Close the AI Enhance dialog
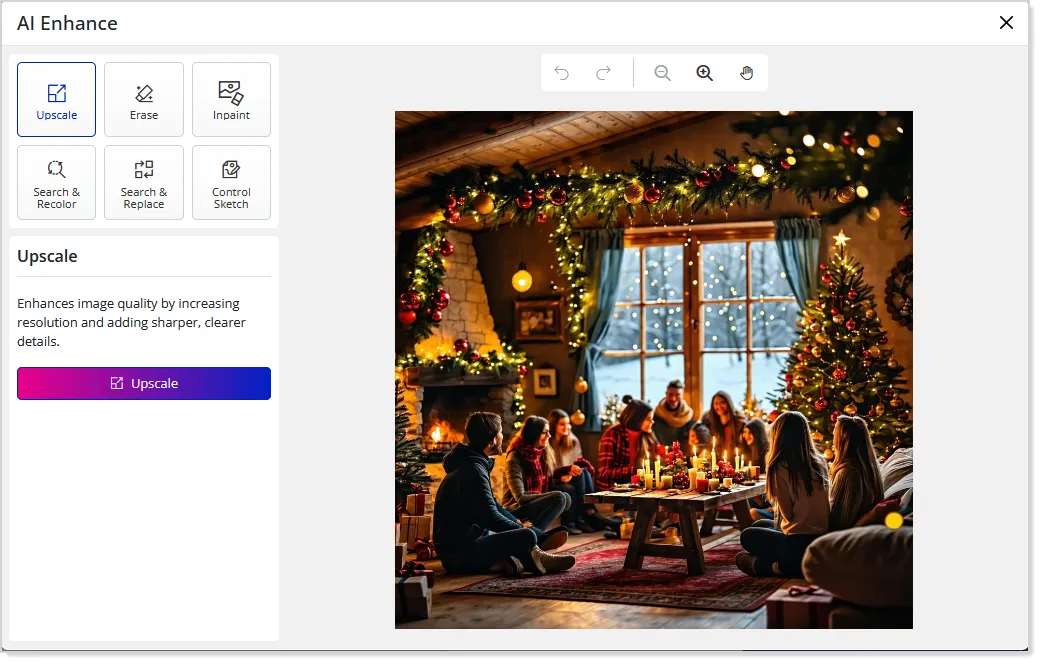The width and height of the screenshot is (1040, 663). click(1006, 23)
